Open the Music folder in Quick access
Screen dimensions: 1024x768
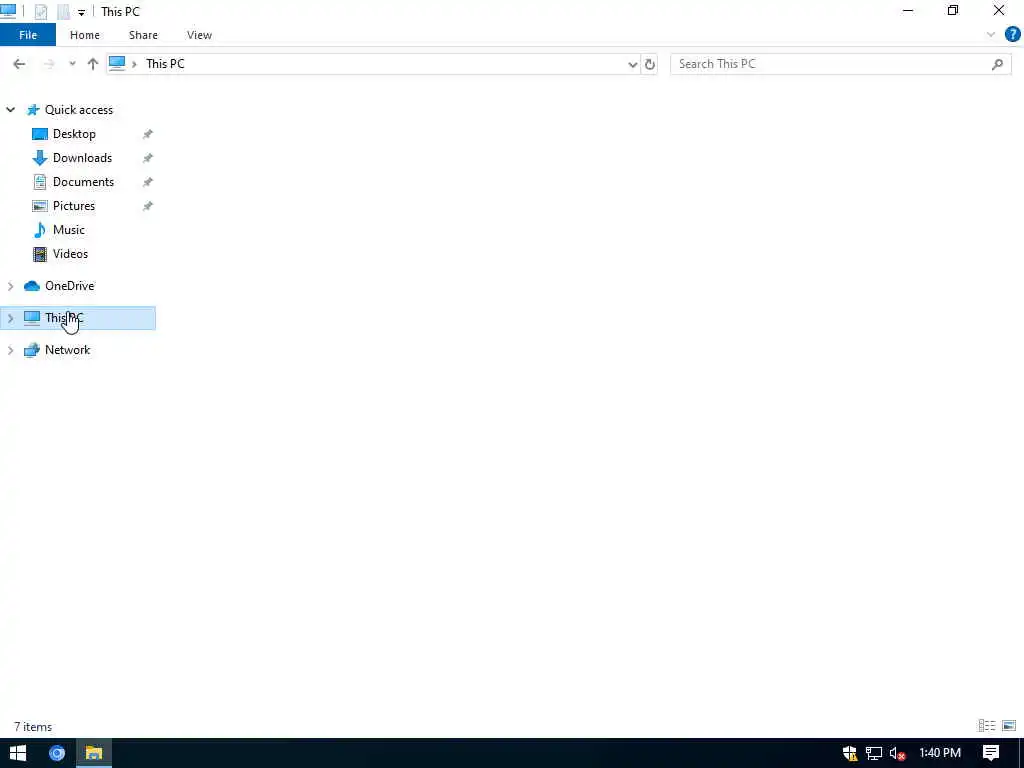(69, 230)
